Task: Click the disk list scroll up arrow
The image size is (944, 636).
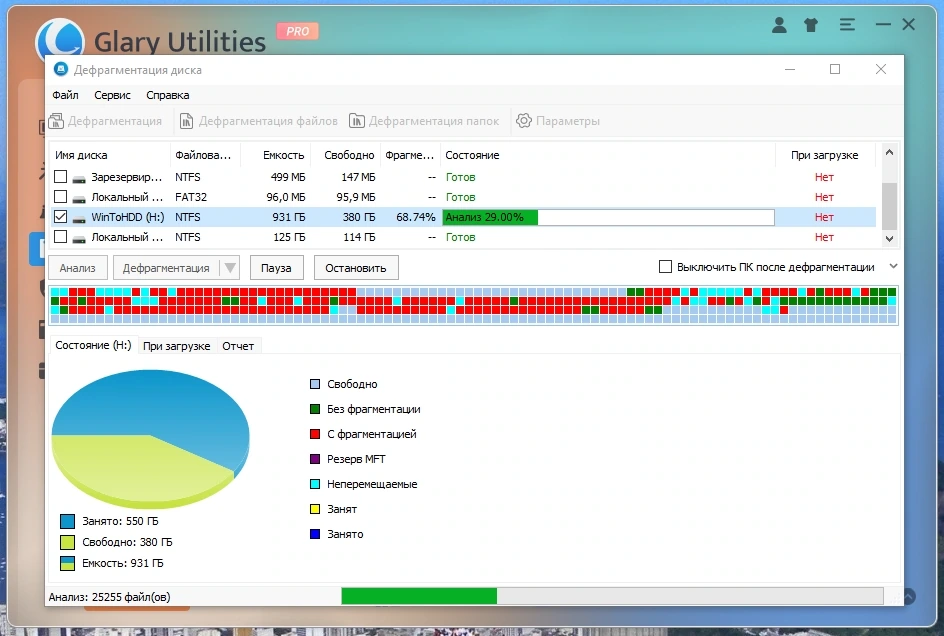Action: pyautogui.click(x=889, y=152)
